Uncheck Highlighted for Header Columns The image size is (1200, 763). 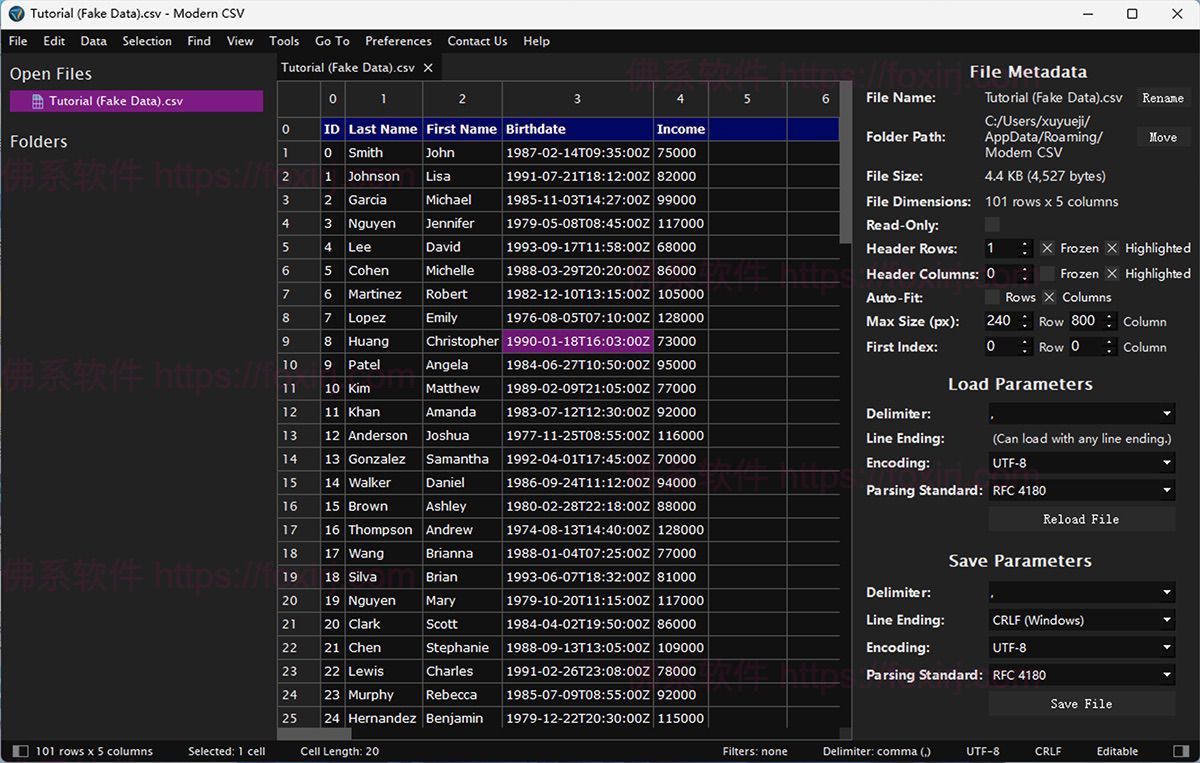click(1112, 273)
